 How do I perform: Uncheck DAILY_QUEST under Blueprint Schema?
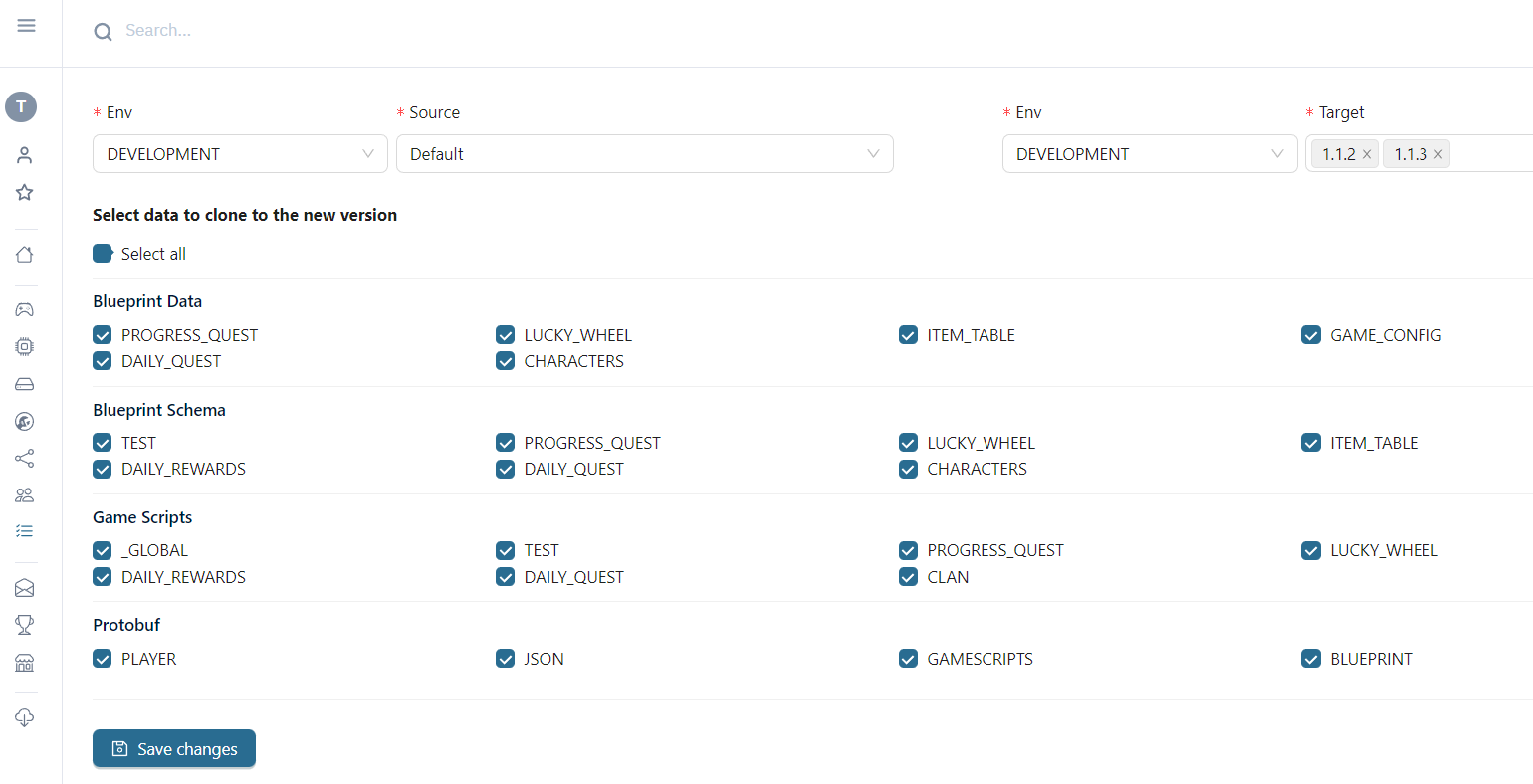pos(506,469)
